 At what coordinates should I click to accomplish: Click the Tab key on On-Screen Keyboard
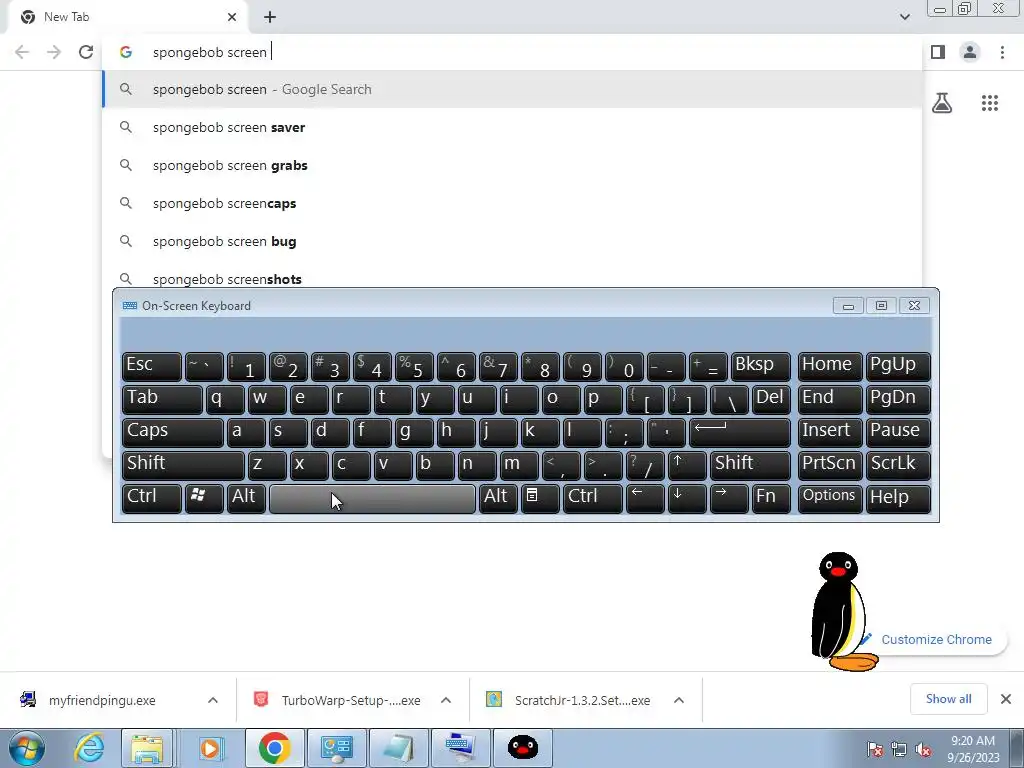[x=162, y=398]
